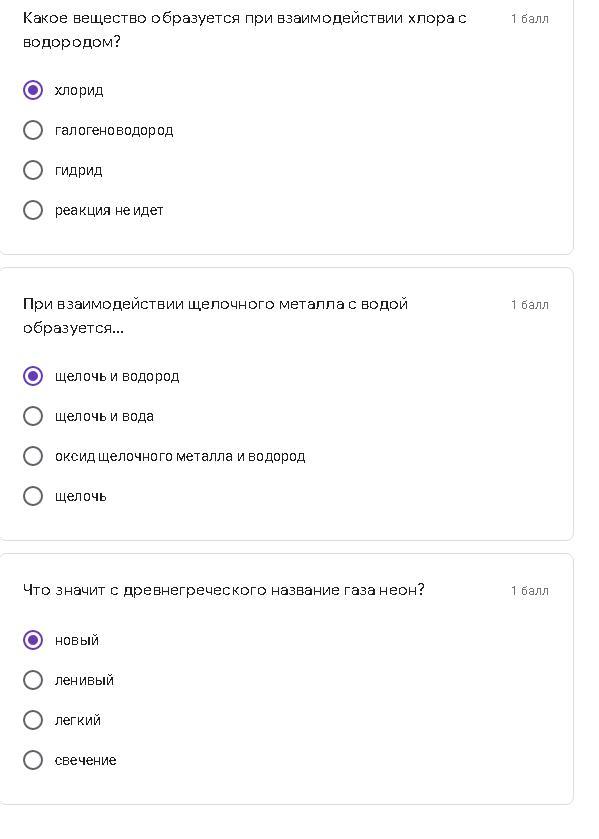The width and height of the screenshot is (599, 839).
Task: Click the 'галогеноводород' answer label text
Action: coord(114,131)
